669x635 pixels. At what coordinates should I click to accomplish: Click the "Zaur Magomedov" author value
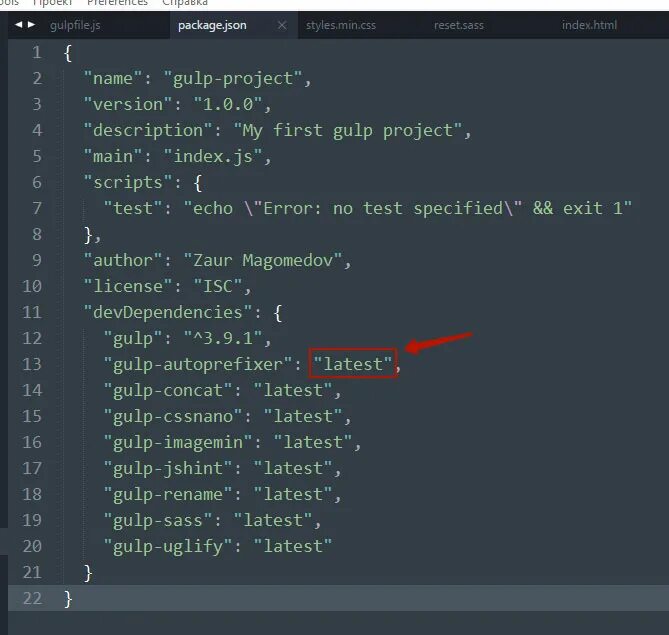[x=263, y=260]
